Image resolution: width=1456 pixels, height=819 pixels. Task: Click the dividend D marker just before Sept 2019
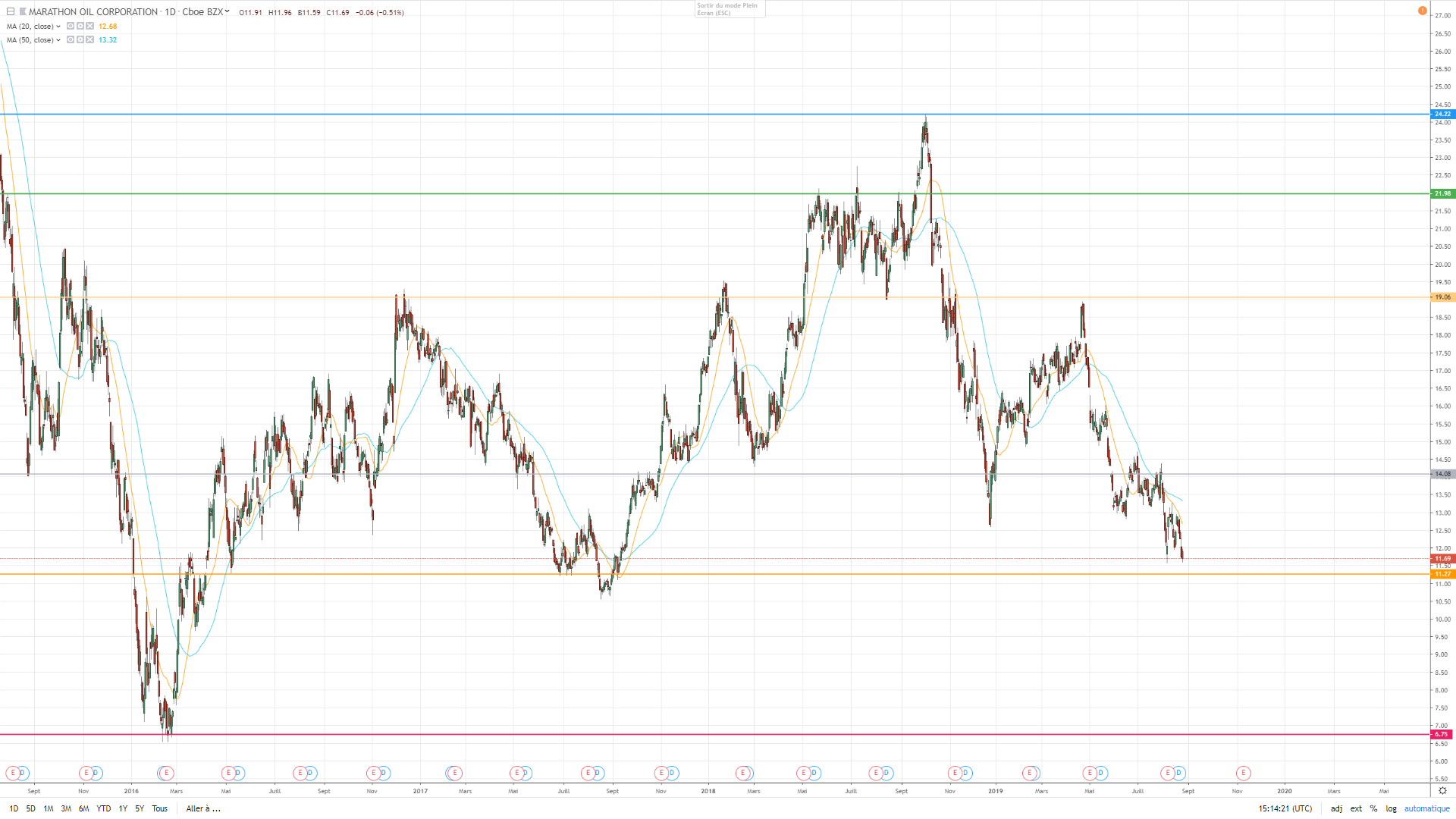pyautogui.click(x=1178, y=773)
